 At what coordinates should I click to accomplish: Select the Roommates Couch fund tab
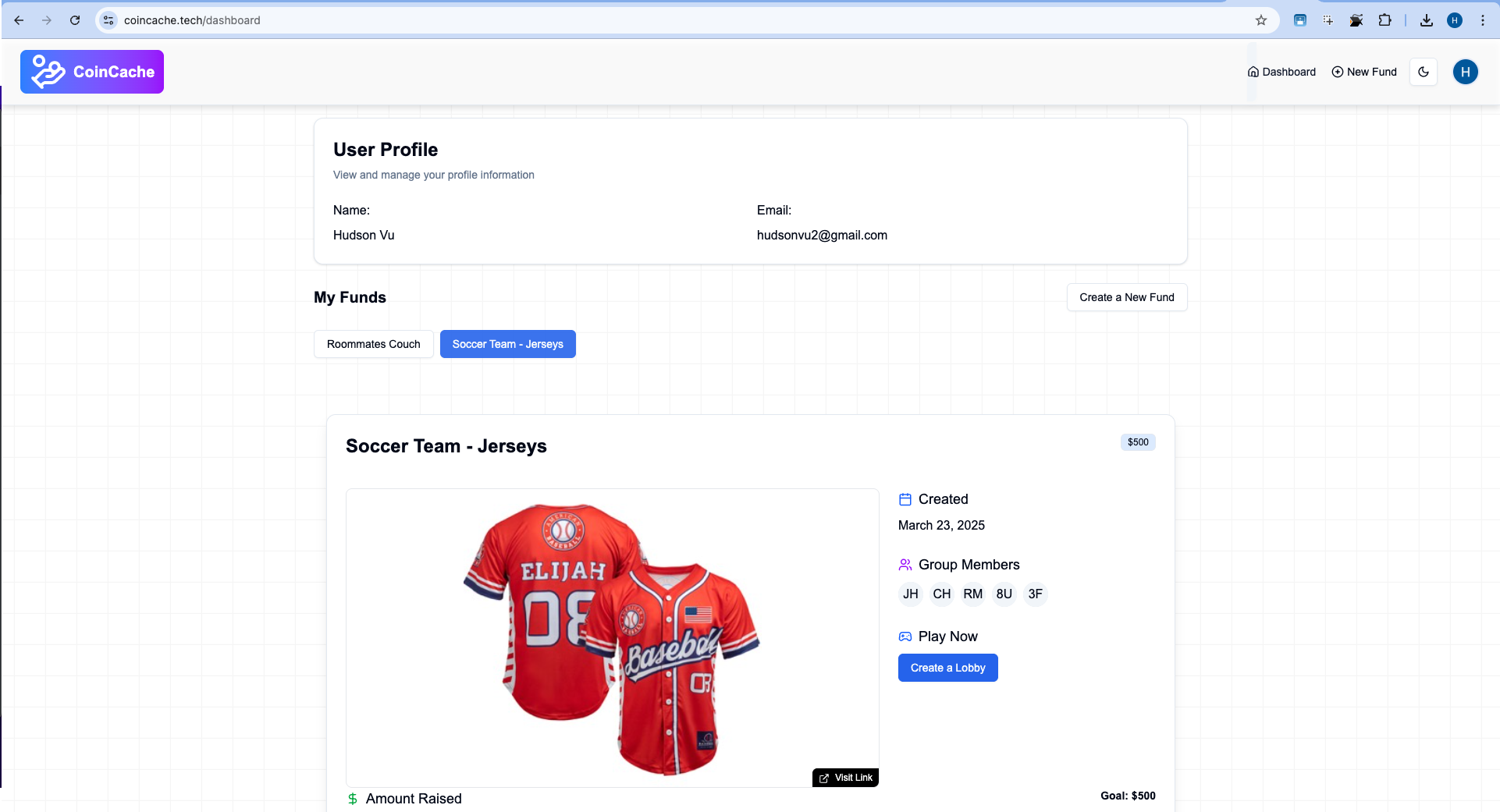pos(374,344)
